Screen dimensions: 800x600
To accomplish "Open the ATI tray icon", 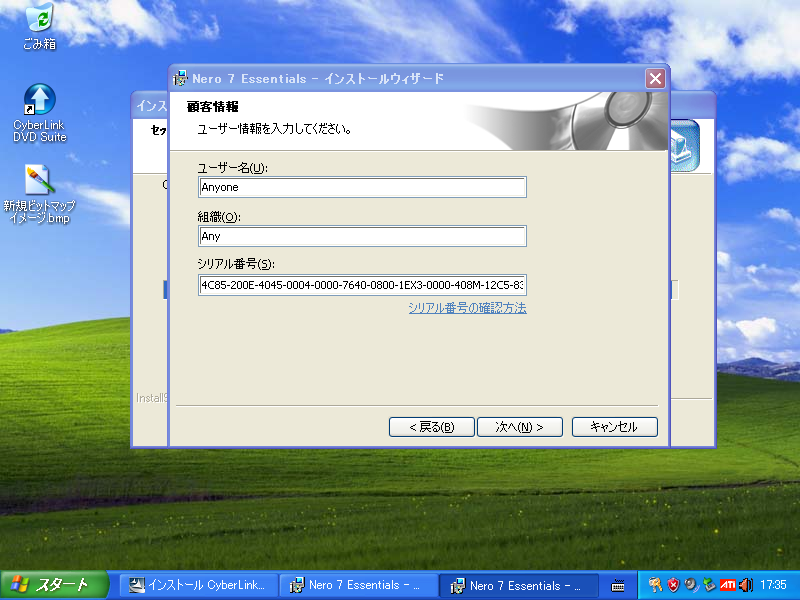I will click(x=727, y=585).
